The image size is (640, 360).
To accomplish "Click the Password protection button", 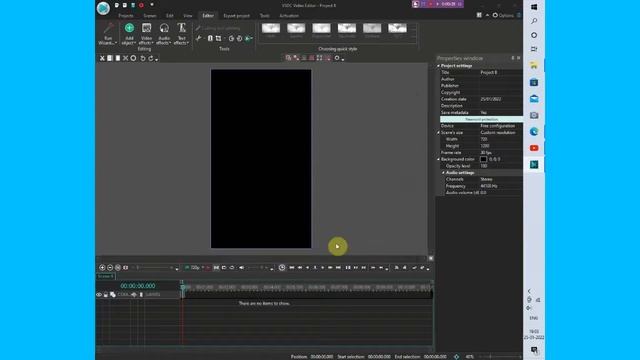I will (x=481, y=119).
